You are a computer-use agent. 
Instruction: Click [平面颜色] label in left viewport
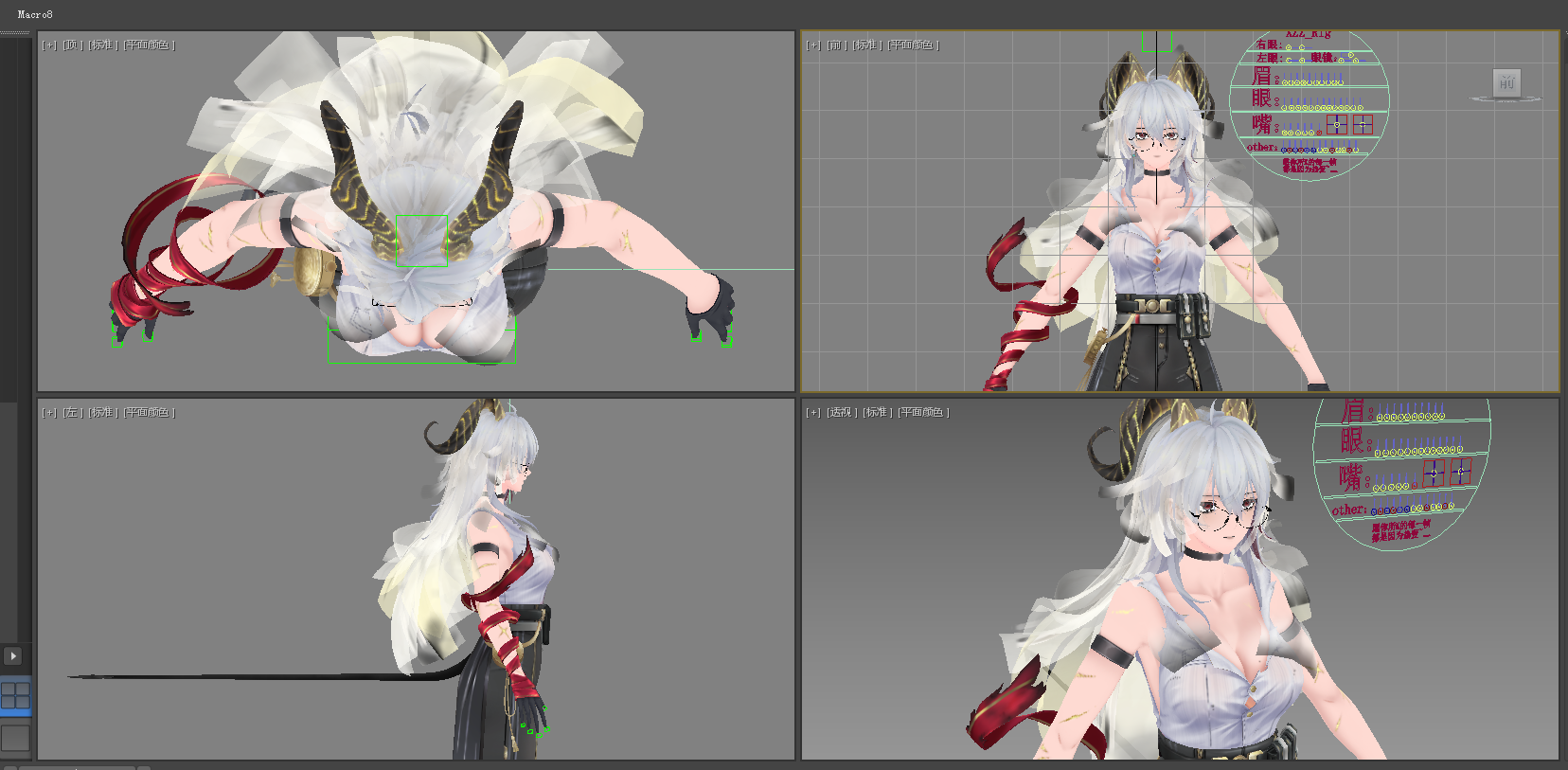149,412
